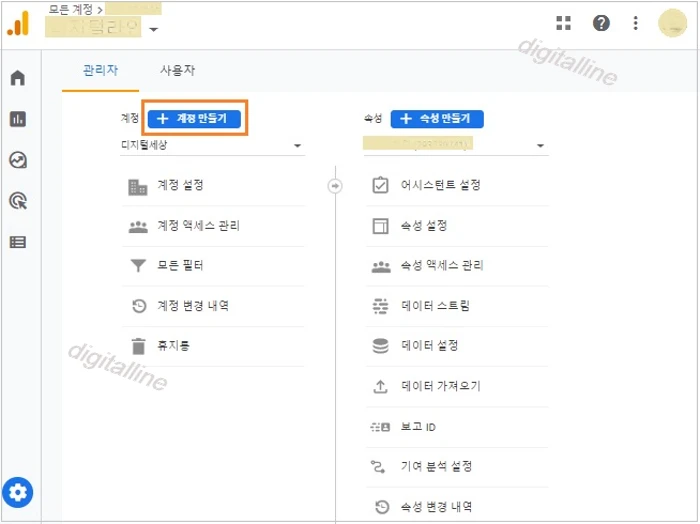This screenshot has height=524, width=700.
Task: Open the 디지털세상 account dropdown
Action: click(x=212, y=146)
